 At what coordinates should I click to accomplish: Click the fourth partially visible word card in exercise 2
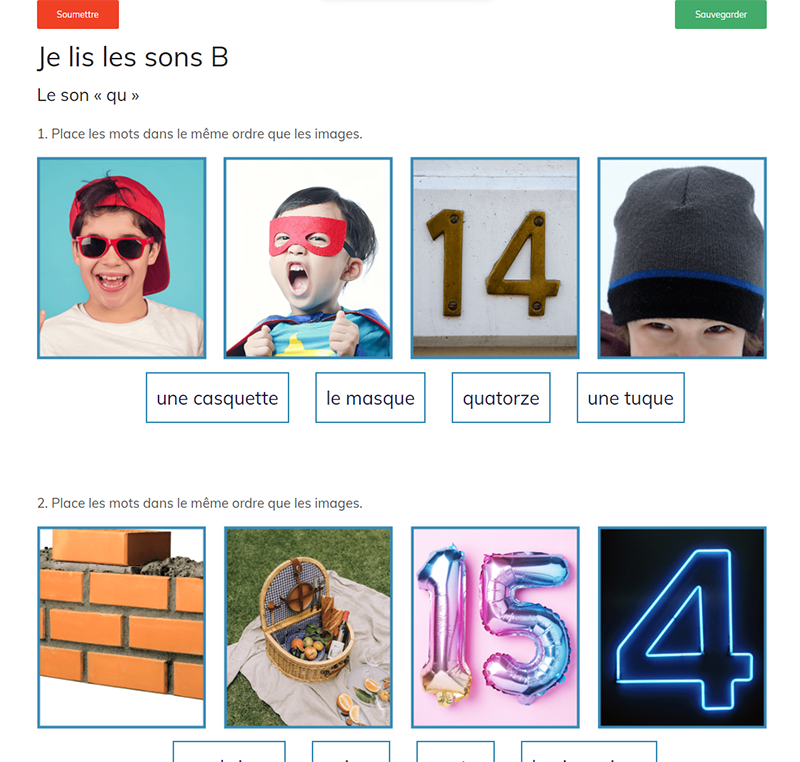pyautogui.click(x=589, y=752)
